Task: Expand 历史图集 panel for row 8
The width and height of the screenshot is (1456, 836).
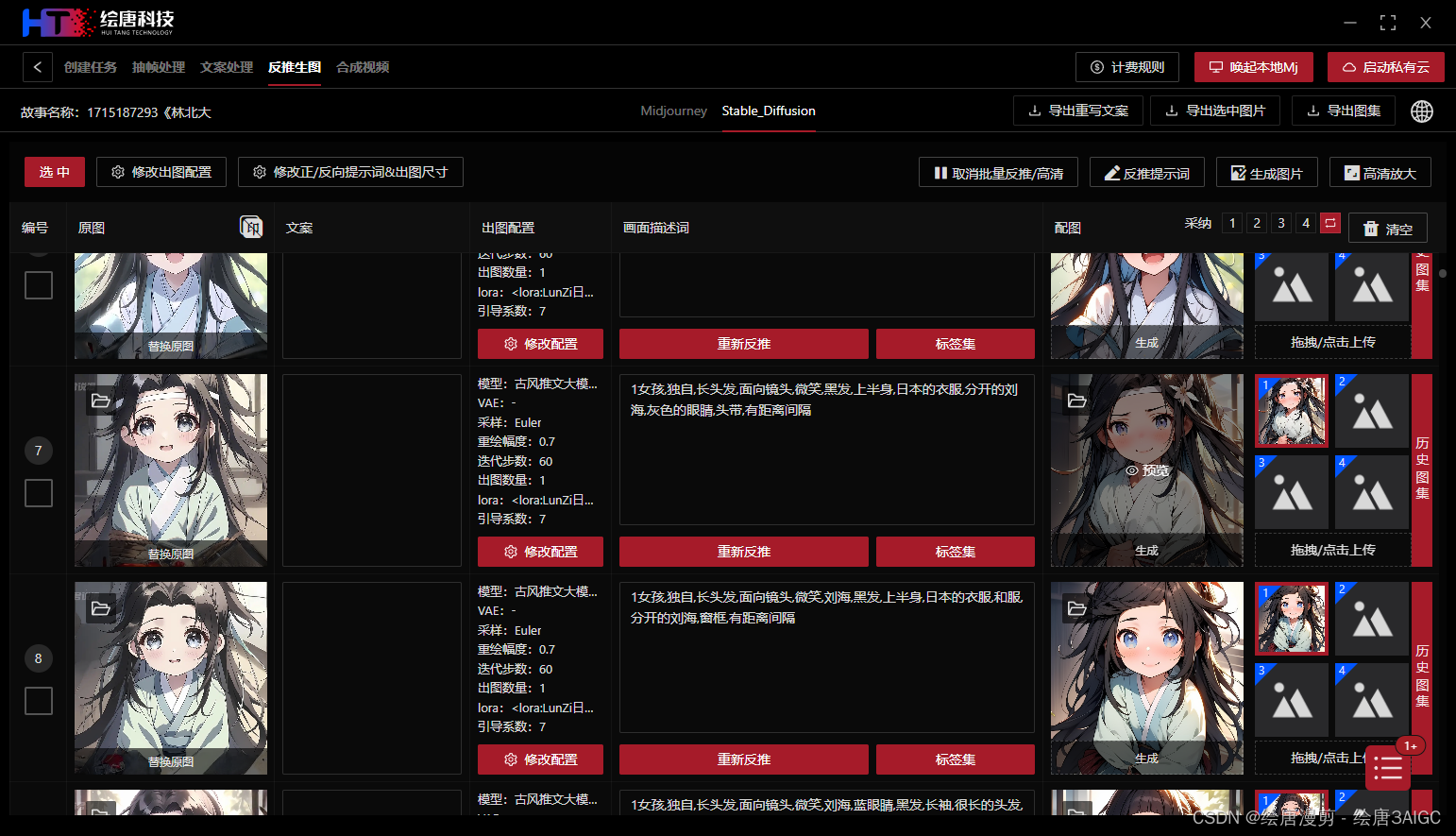Action: pos(1422,677)
